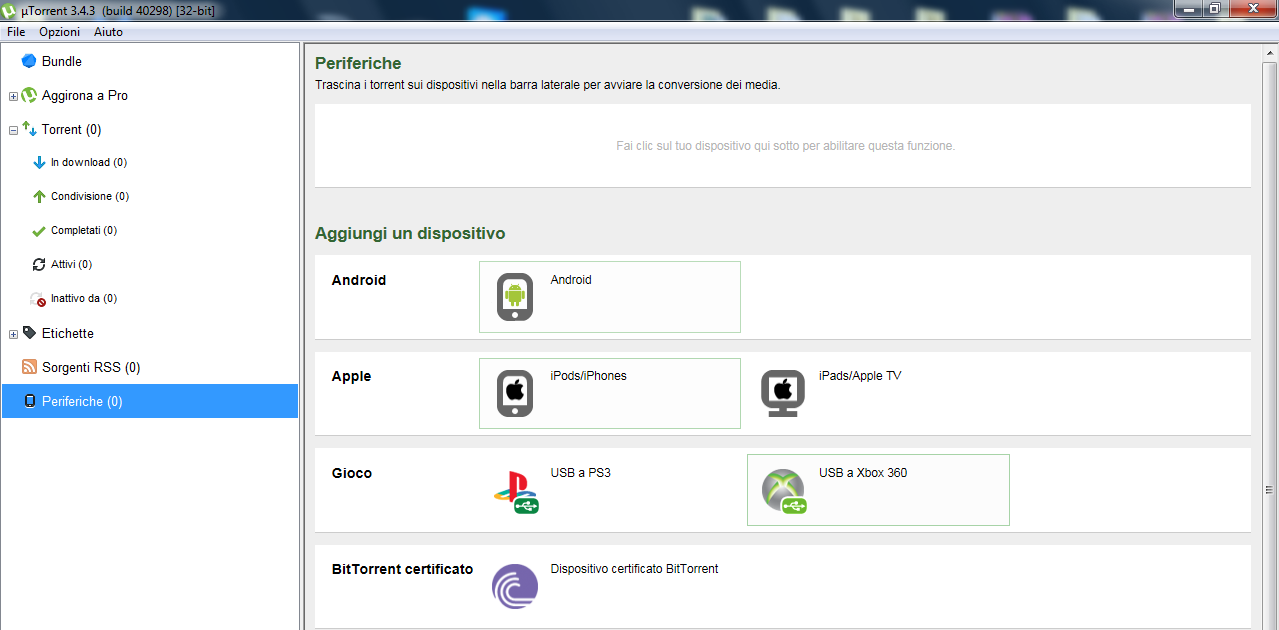The width and height of the screenshot is (1279, 630).
Task: Click the Aggiungi un dispositivo heading
Action: (410, 234)
